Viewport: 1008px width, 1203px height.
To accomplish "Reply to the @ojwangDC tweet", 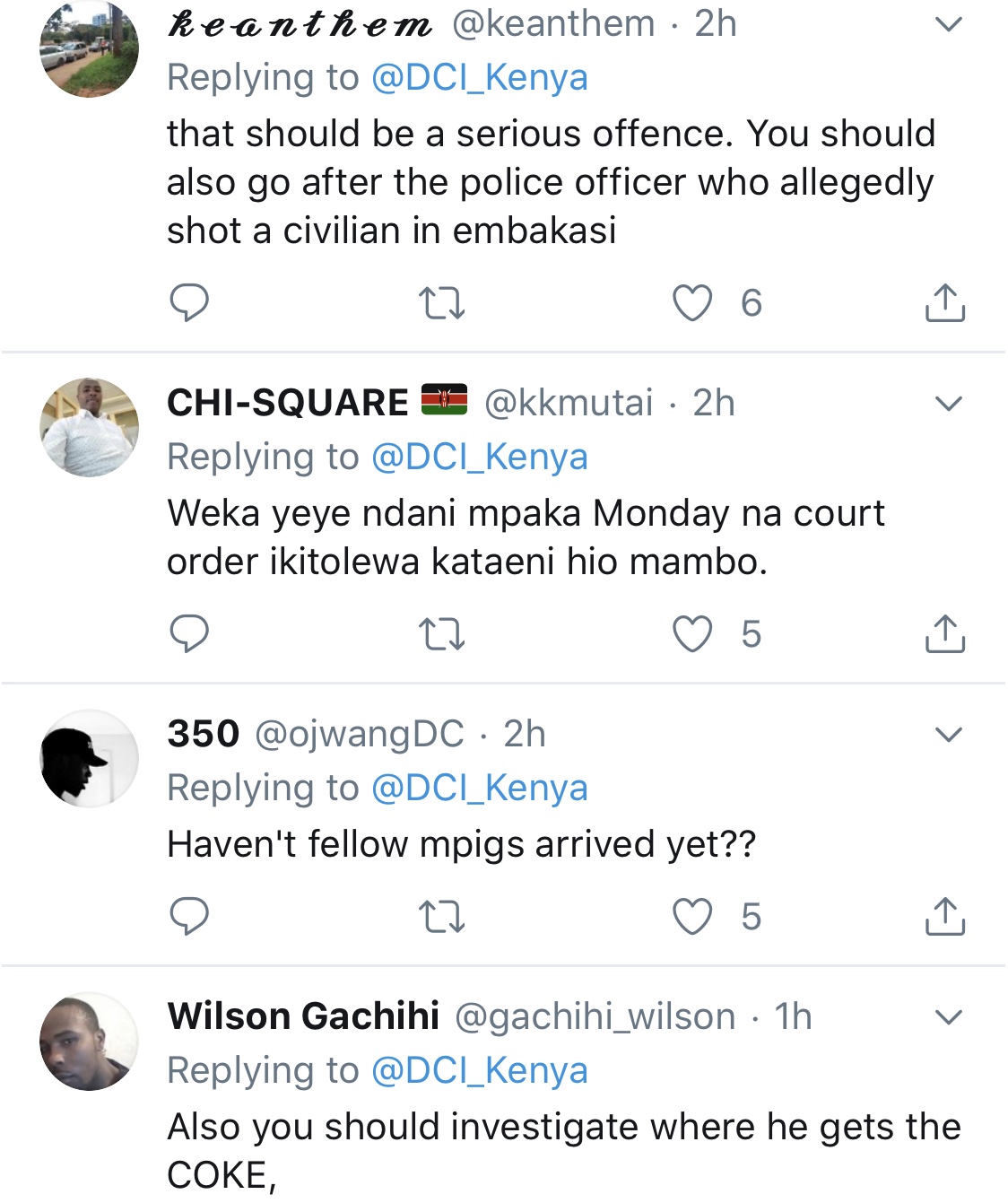I will [189, 916].
